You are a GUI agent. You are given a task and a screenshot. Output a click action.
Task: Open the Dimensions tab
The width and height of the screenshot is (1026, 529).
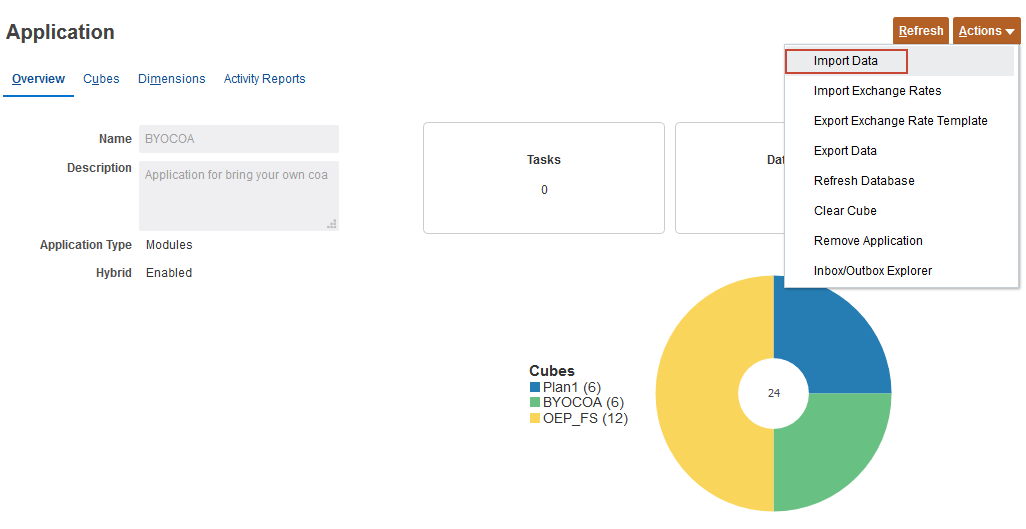pos(172,79)
